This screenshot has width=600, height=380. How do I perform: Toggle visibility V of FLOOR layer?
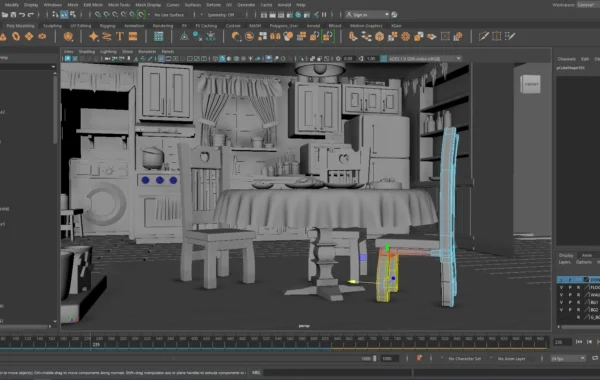(x=561, y=287)
